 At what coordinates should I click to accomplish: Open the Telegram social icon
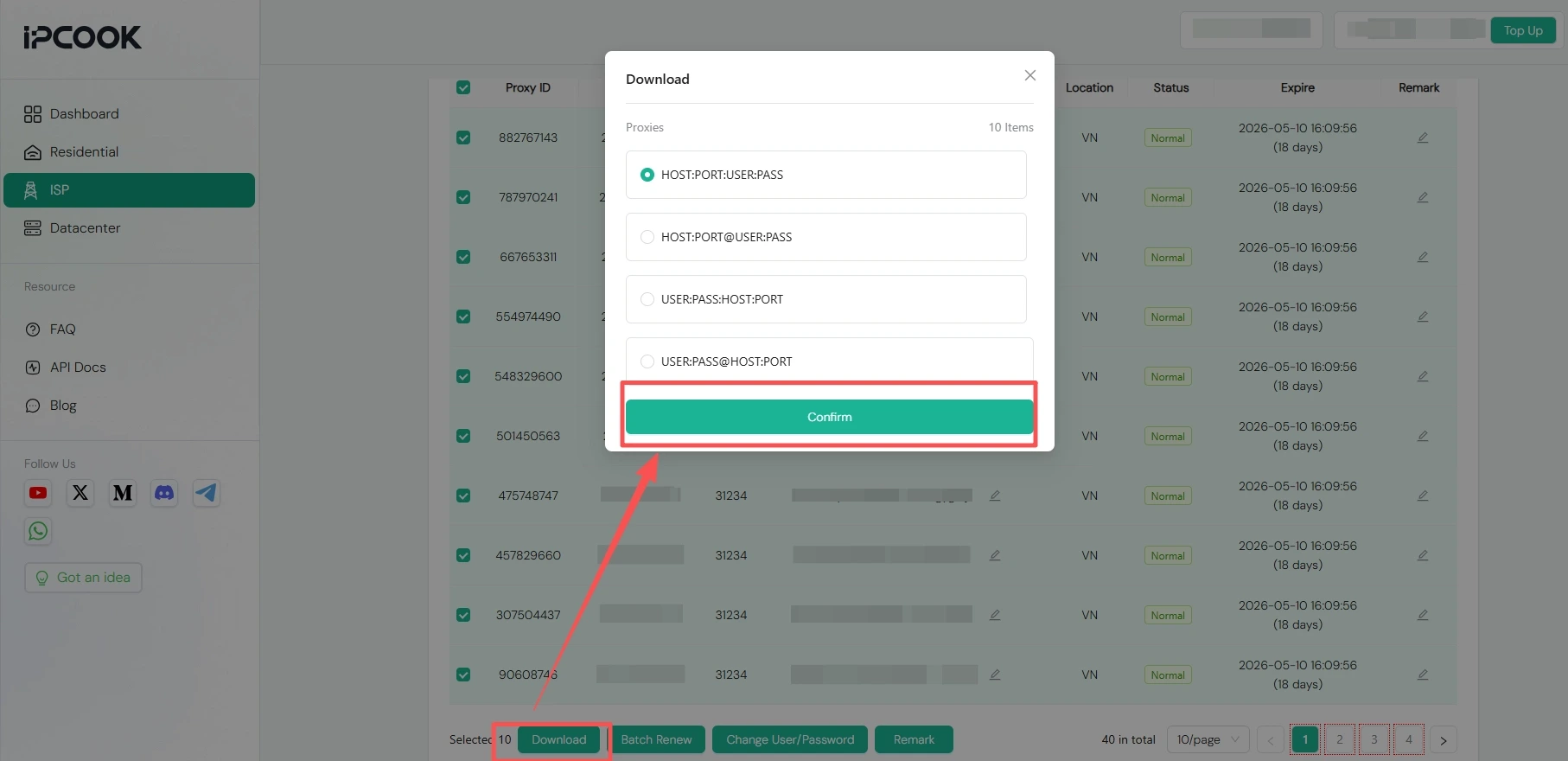coord(207,493)
